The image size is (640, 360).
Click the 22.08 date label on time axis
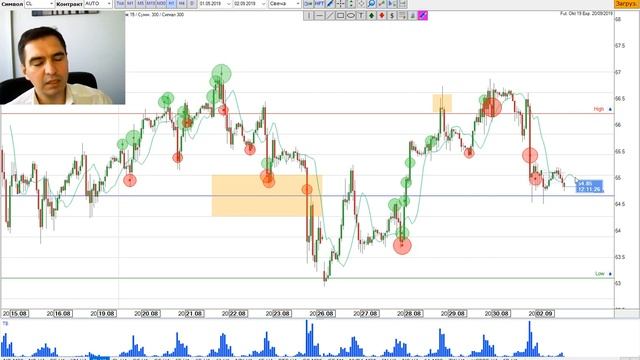click(x=238, y=313)
